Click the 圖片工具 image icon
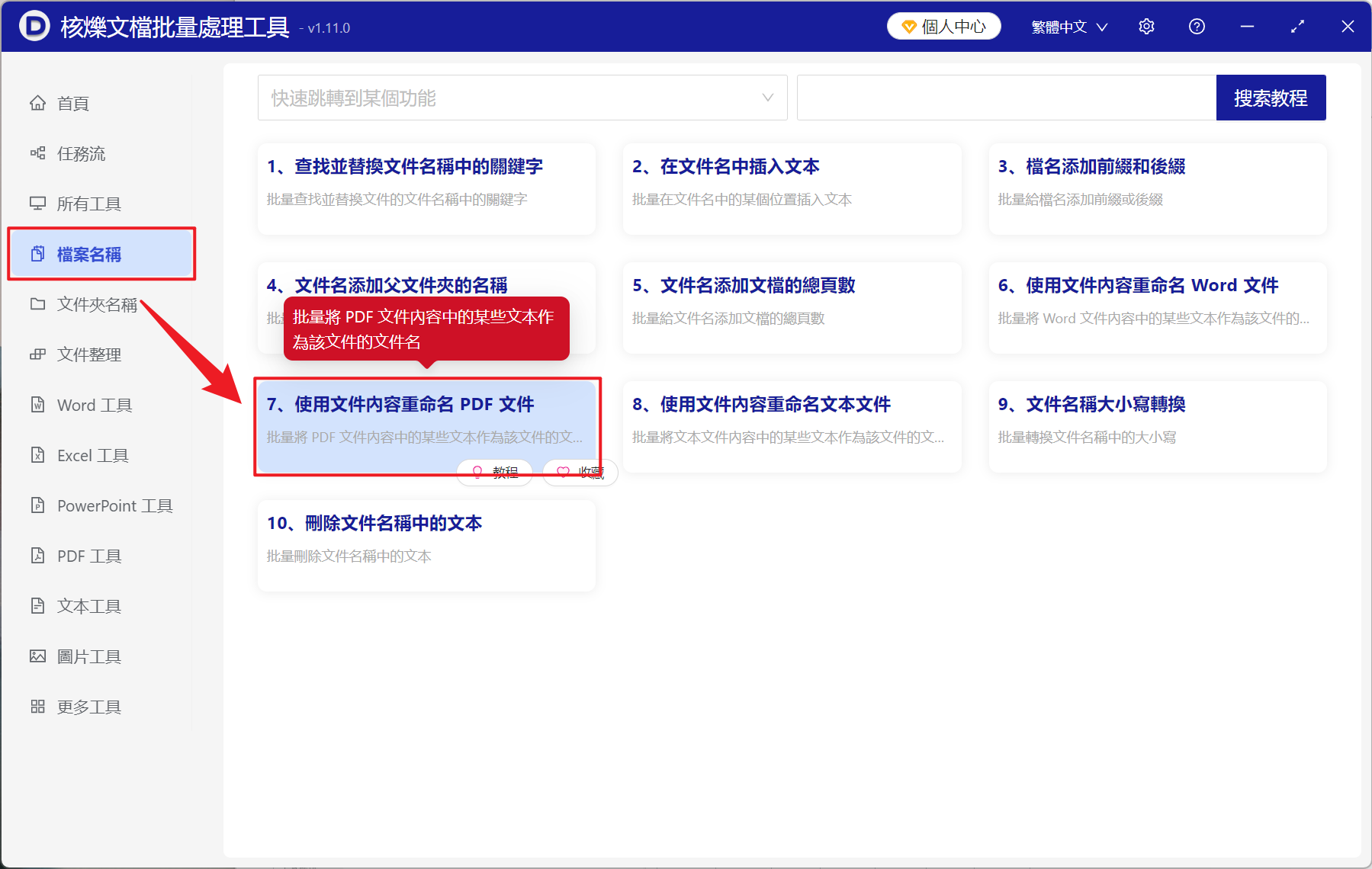The image size is (1372, 869). [x=38, y=656]
